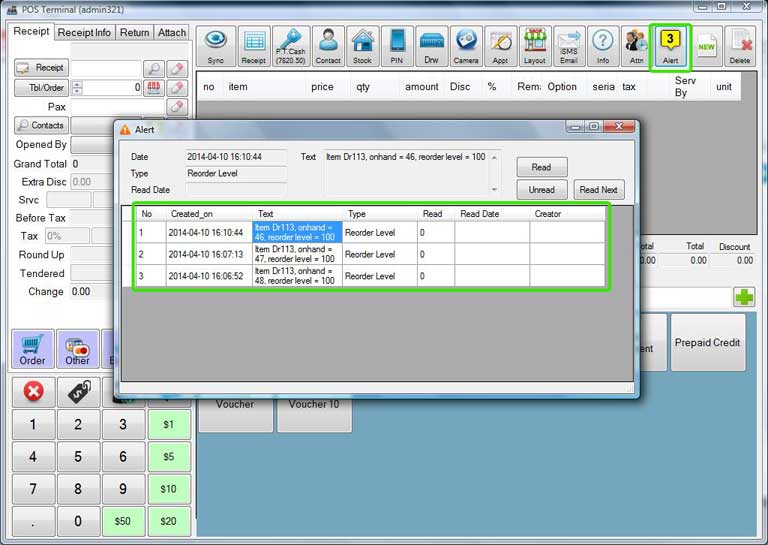Click the alert Text box scrollbar
768x545 pixels.
tap(494, 173)
